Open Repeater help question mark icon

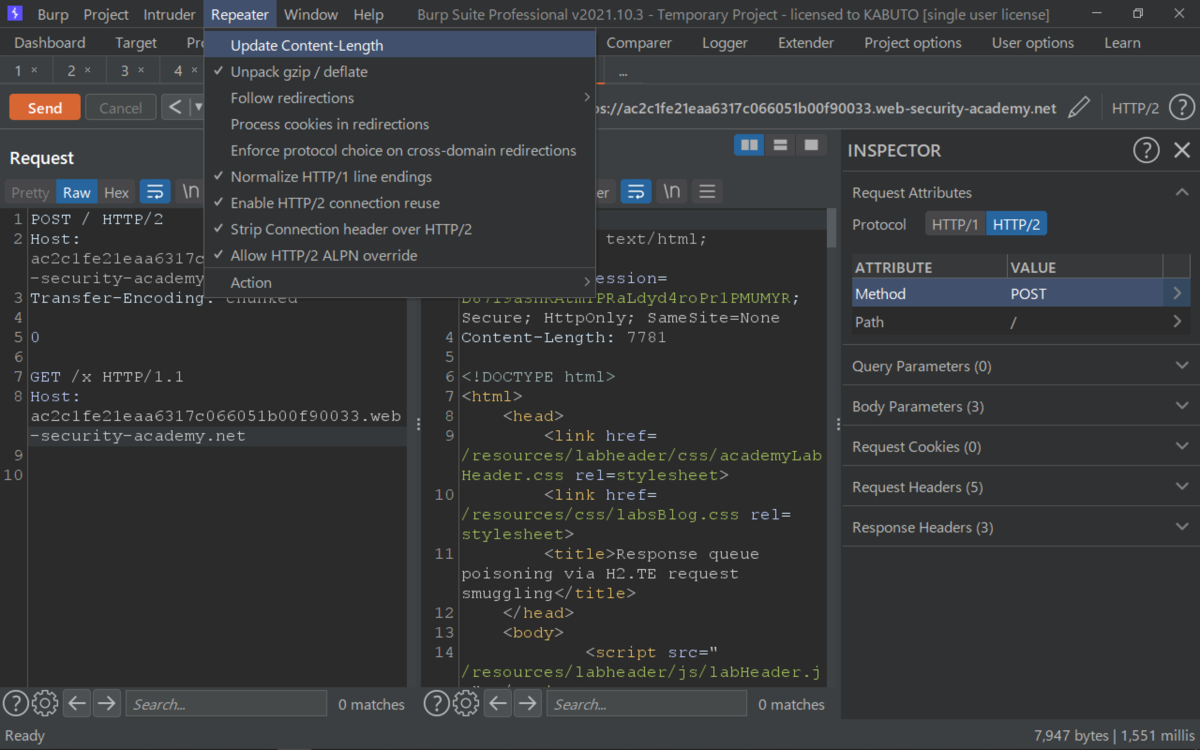point(1181,108)
